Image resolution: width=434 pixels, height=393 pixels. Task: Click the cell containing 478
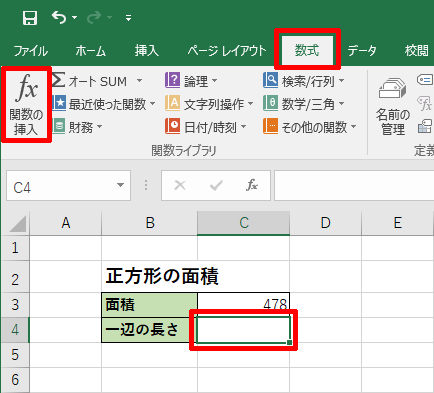click(x=244, y=305)
